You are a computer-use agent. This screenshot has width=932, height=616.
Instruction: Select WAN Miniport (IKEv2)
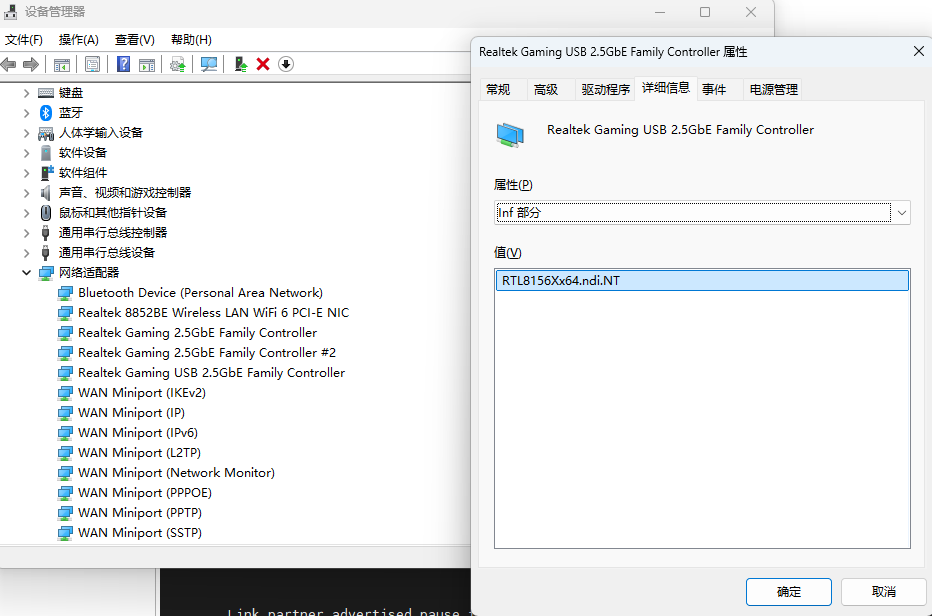[x=142, y=393]
